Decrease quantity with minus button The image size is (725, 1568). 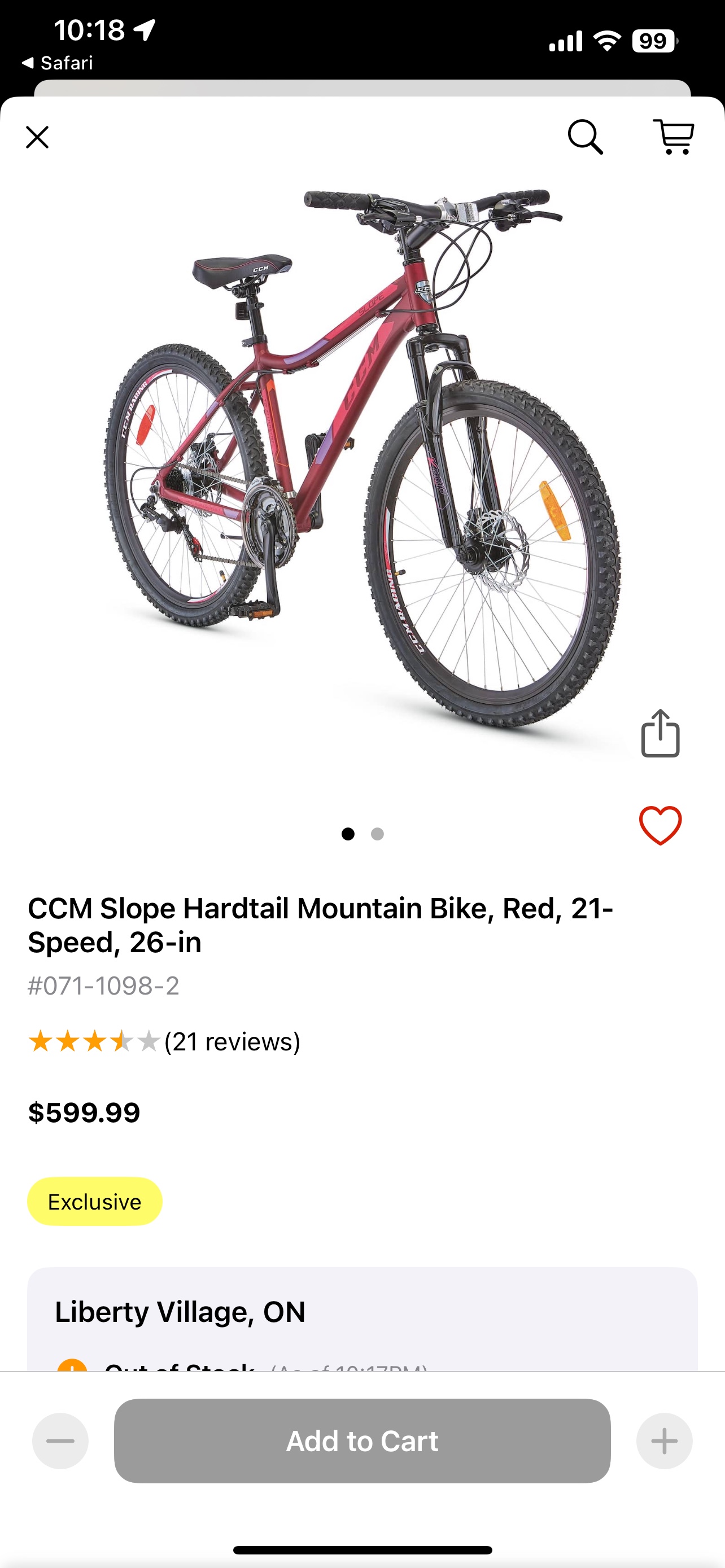pos(60,1441)
